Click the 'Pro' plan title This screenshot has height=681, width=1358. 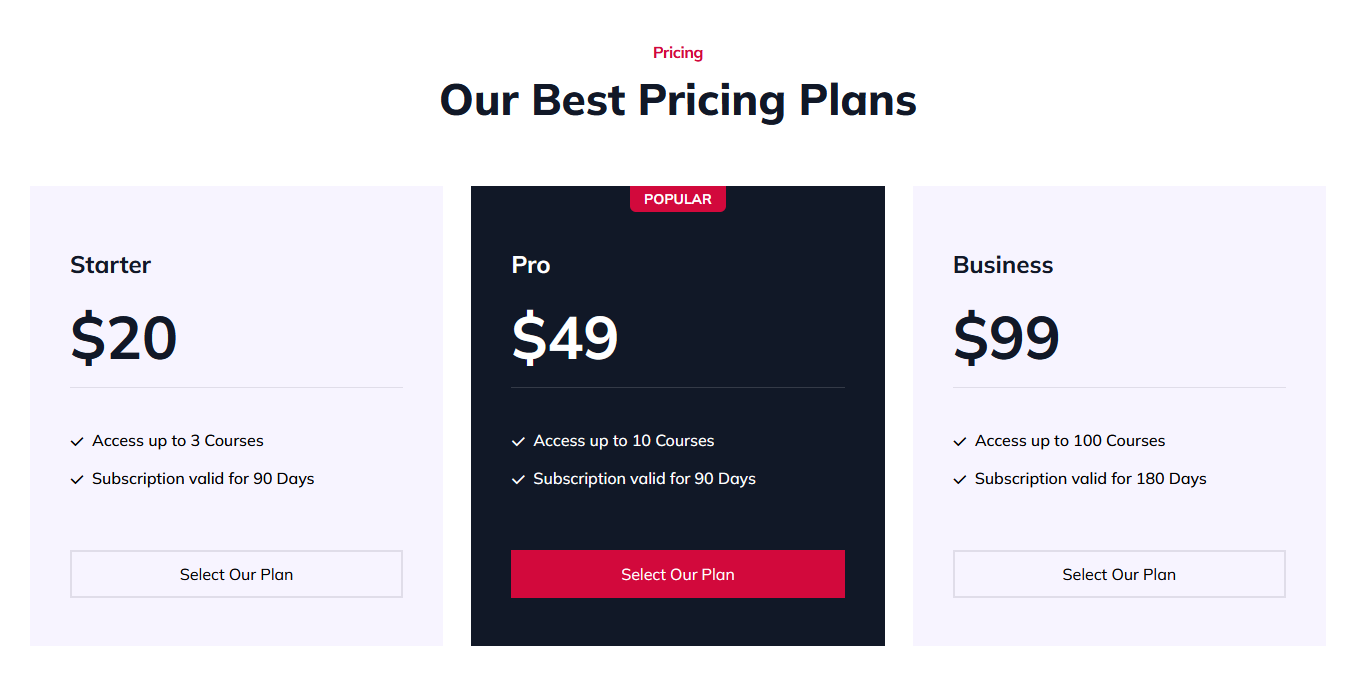pos(531,265)
